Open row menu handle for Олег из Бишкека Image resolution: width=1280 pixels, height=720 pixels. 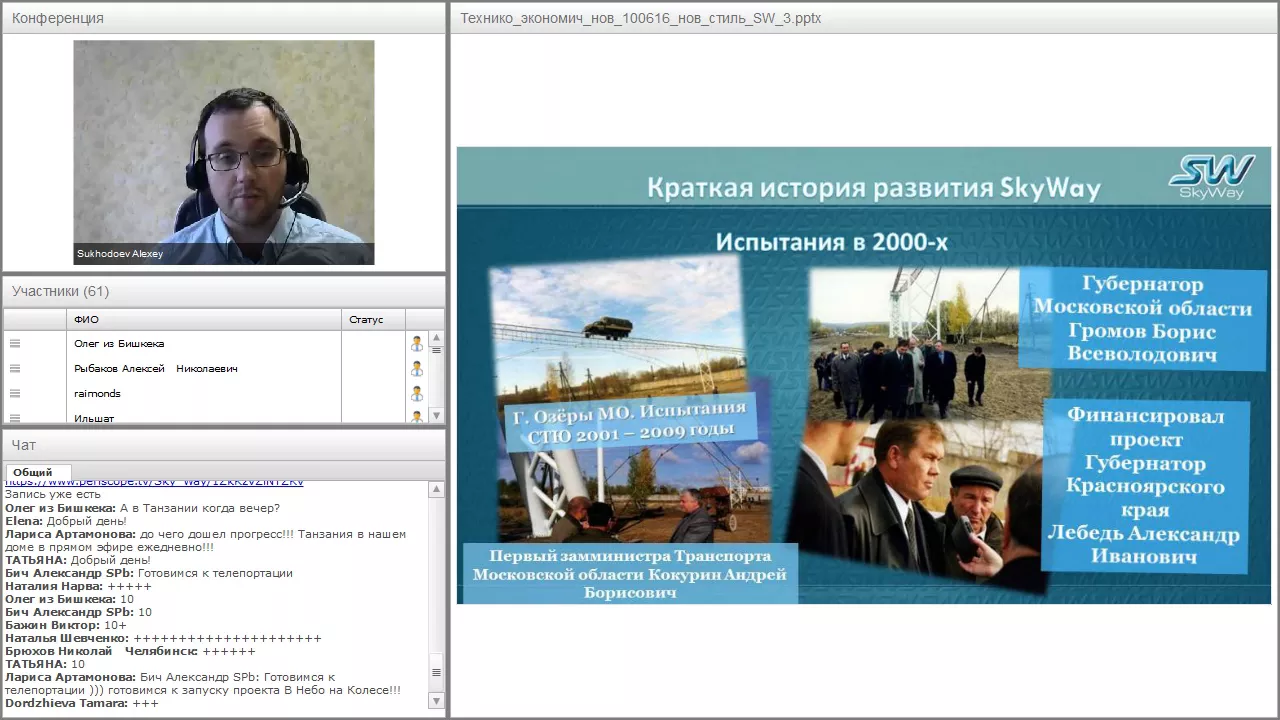15,343
